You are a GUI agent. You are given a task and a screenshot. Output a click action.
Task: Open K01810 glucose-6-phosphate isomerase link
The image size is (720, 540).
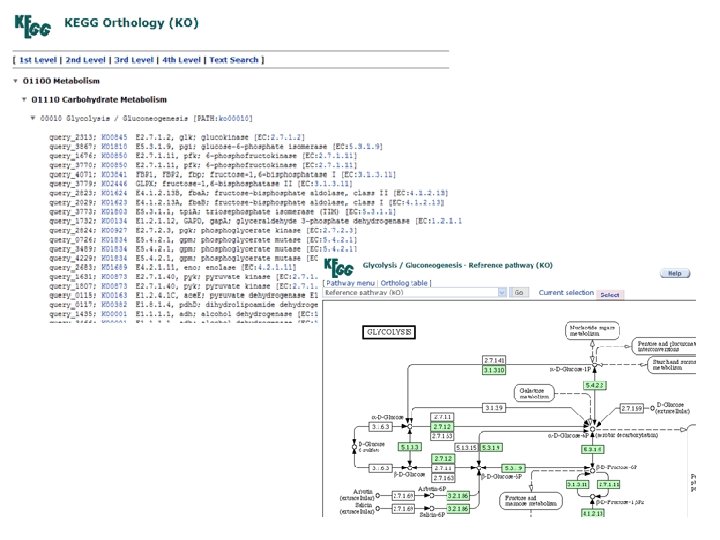(114, 146)
